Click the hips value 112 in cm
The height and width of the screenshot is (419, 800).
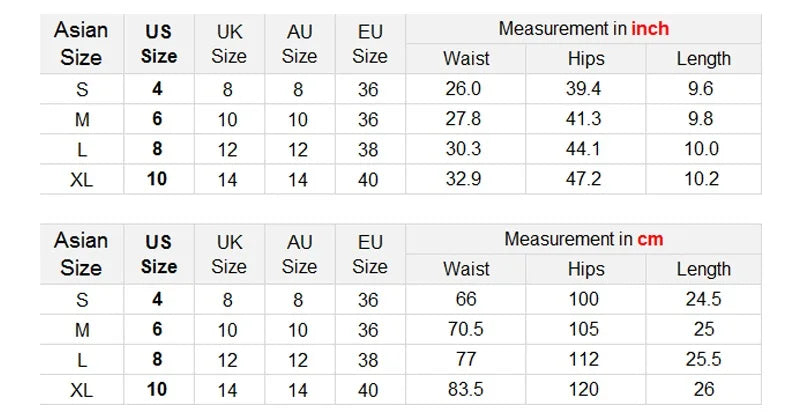tap(584, 359)
